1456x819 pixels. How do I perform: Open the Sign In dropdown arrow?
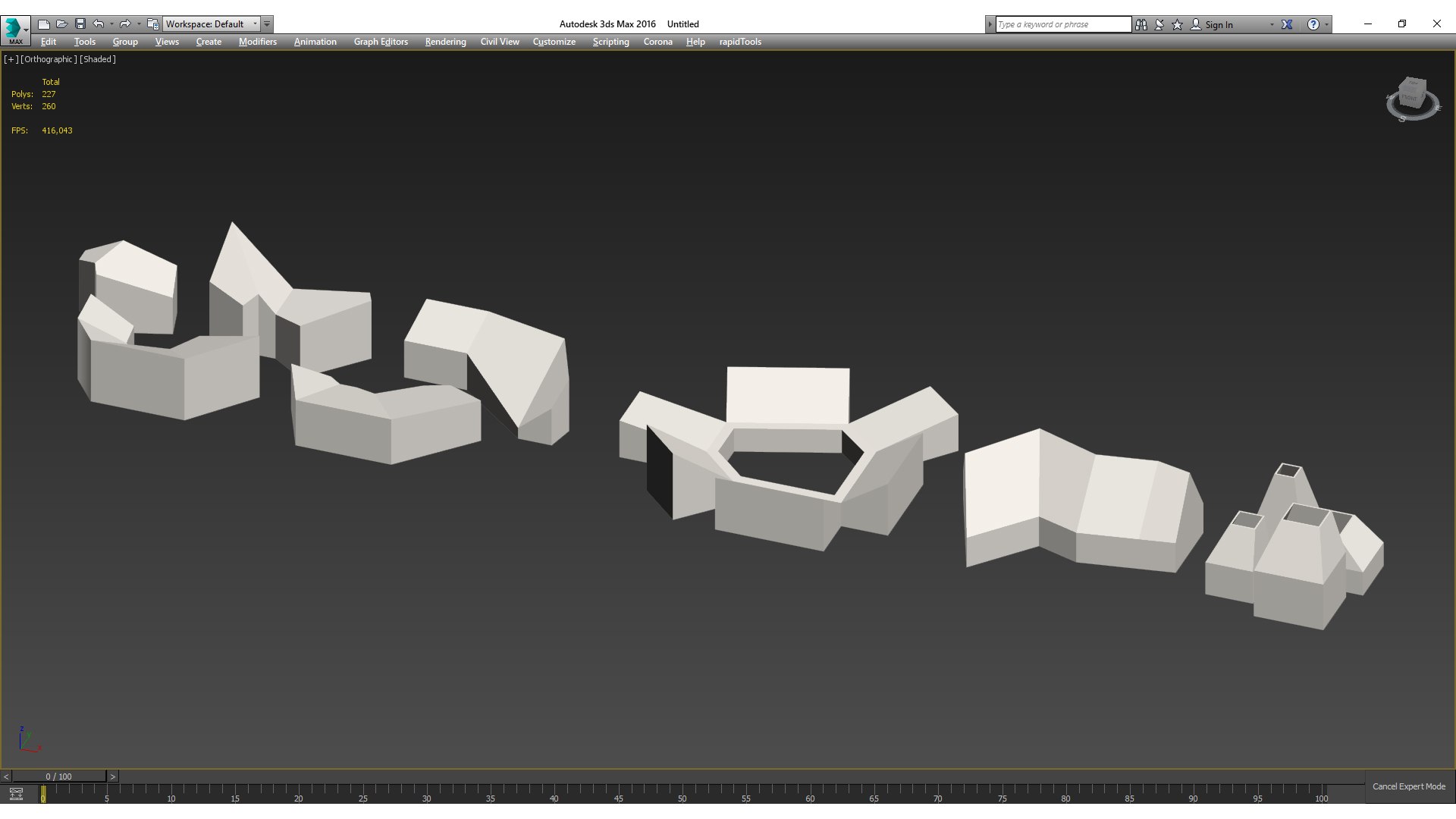[x=1272, y=25]
